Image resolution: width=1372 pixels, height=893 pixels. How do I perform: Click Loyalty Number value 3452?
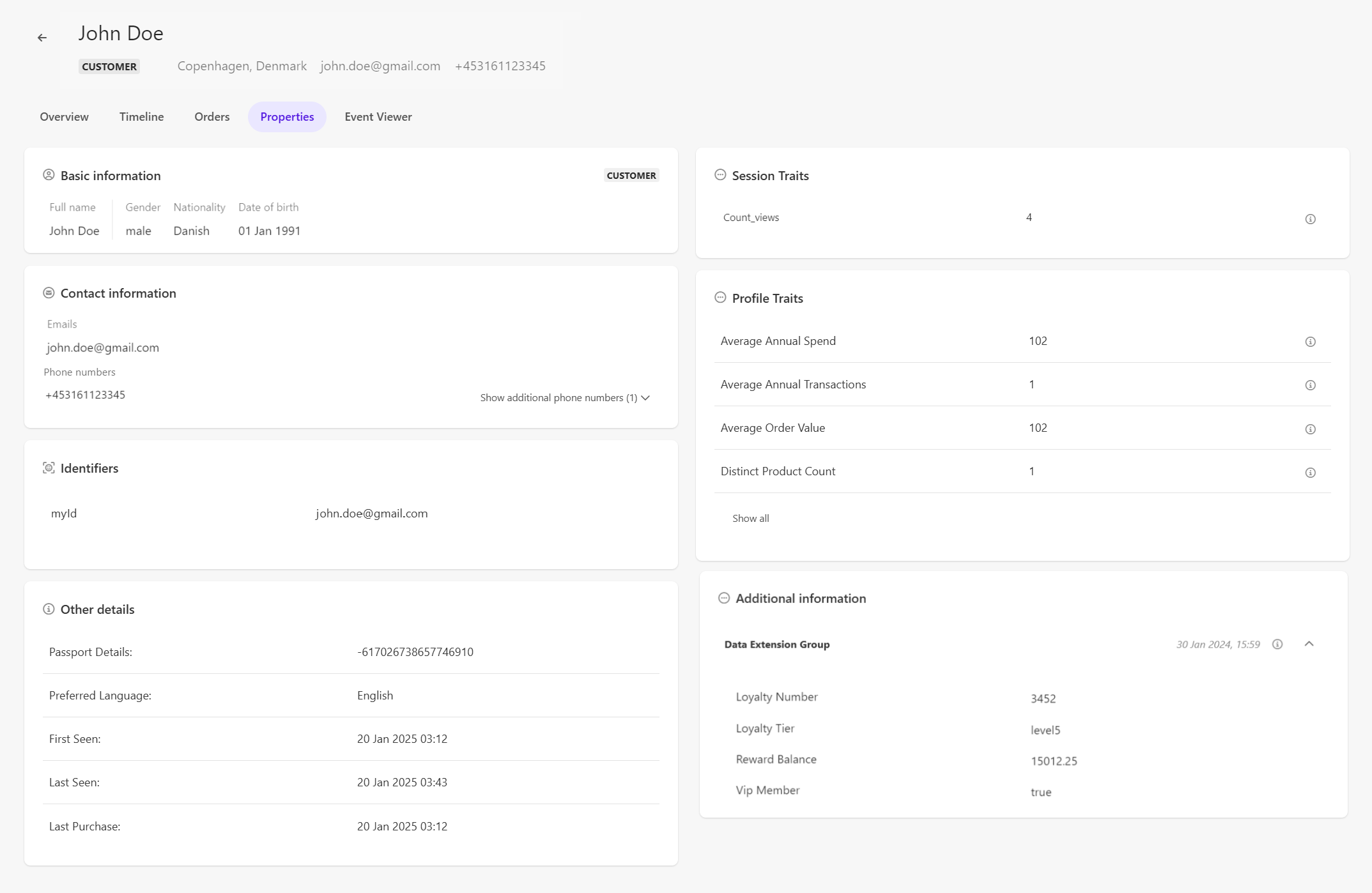click(x=1043, y=698)
